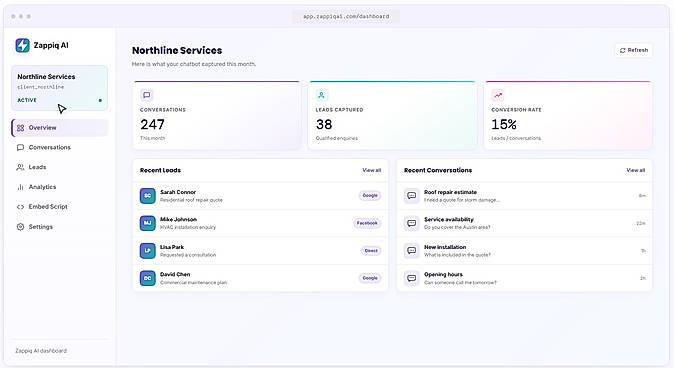Open the Overview menu item
Viewport: 674px width, 368px height.
point(59,128)
